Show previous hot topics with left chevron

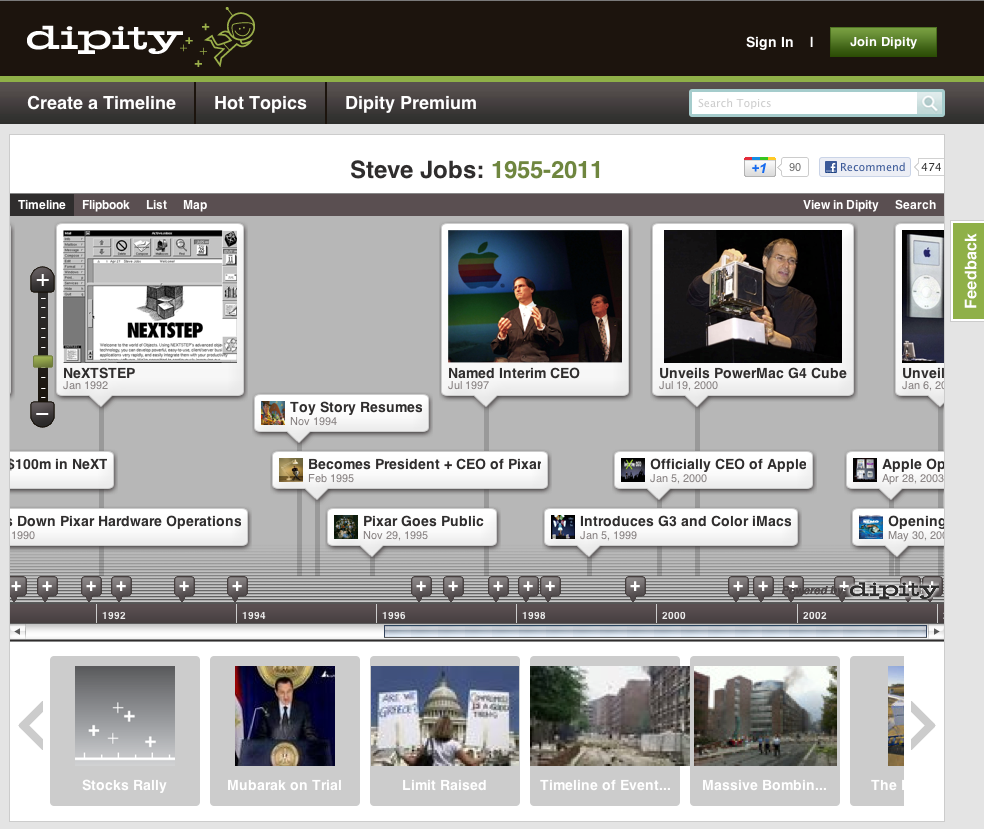pos(31,725)
